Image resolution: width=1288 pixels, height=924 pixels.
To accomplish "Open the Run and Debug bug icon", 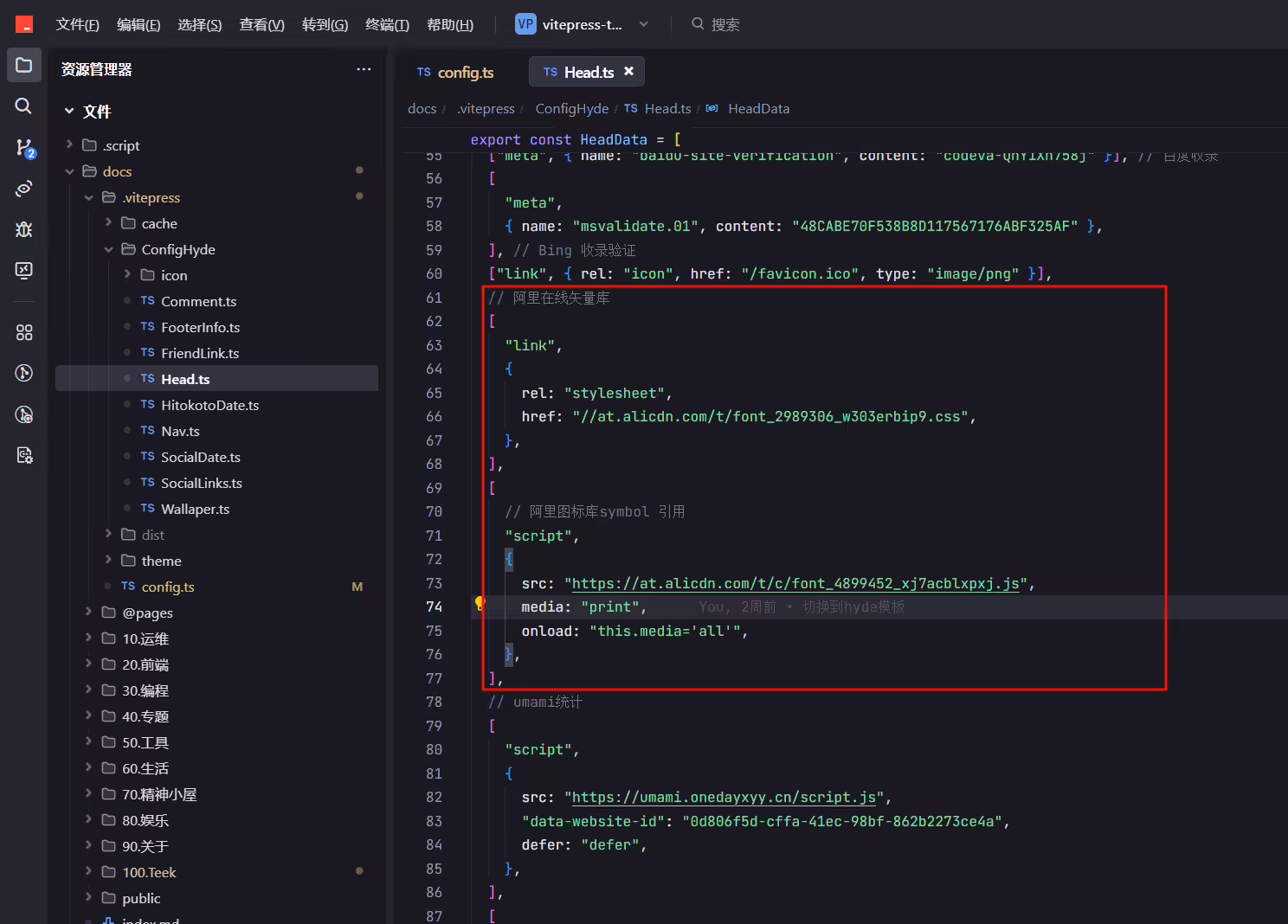I will (x=24, y=229).
